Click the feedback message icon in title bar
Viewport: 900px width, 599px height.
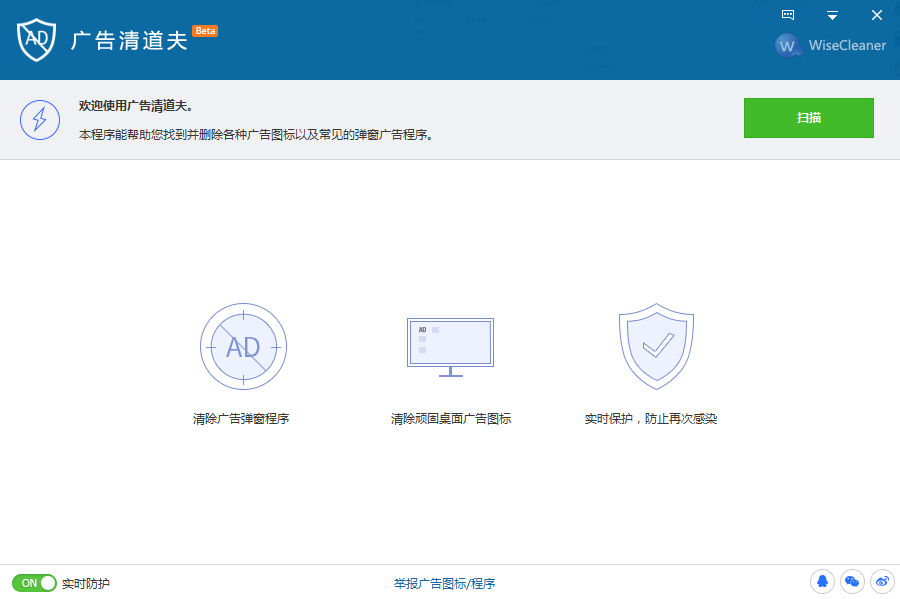(x=788, y=15)
